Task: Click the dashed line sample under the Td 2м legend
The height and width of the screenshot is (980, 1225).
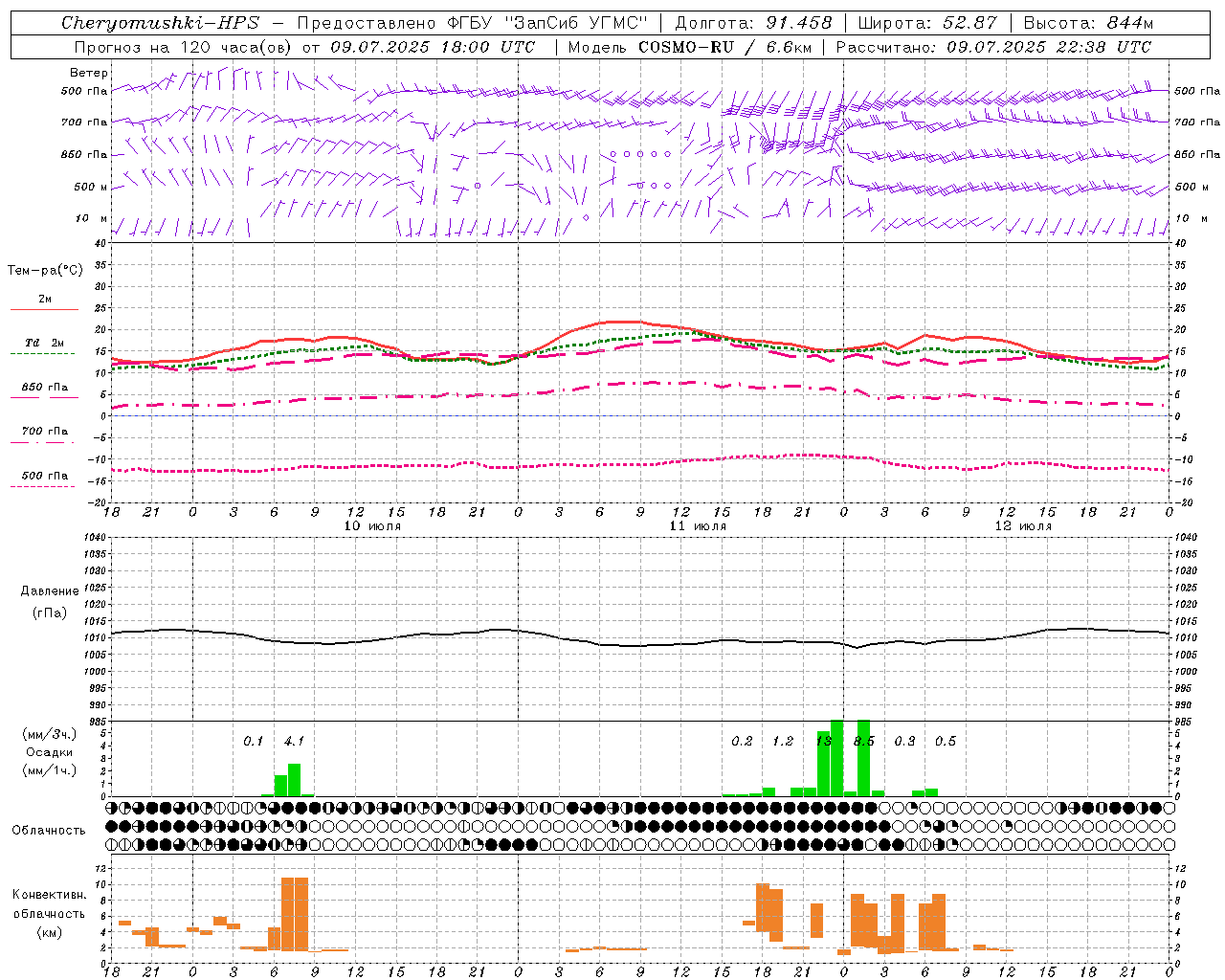Action: click(43, 354)
